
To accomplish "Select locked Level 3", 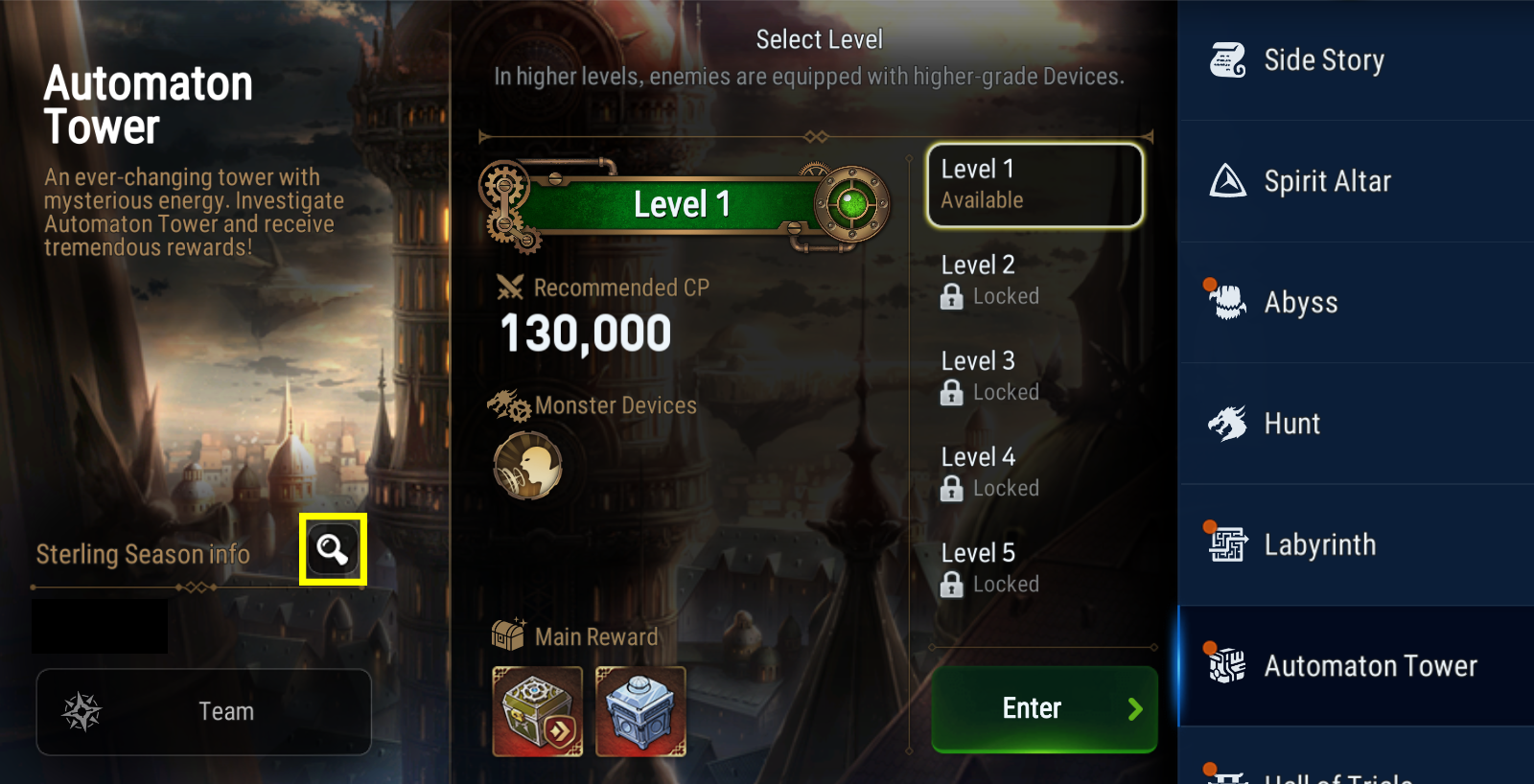I will coord(1034,376).
